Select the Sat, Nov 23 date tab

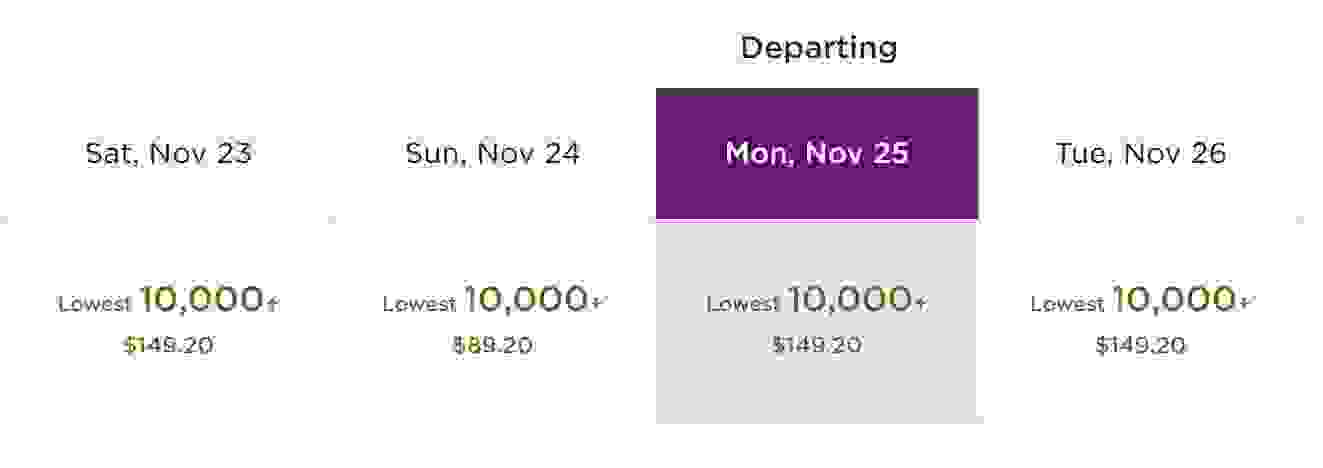(168, 154)
